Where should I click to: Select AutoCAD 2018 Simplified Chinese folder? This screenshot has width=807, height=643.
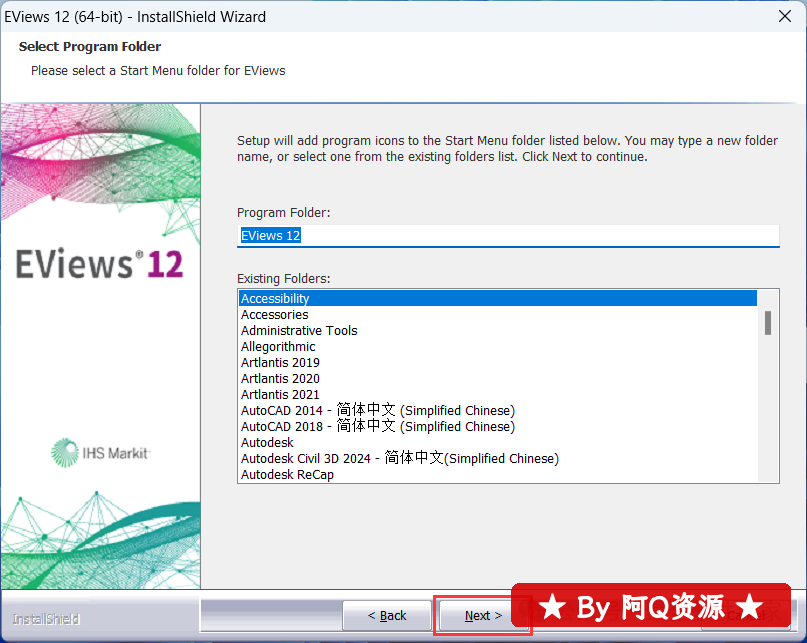(378, 426)
